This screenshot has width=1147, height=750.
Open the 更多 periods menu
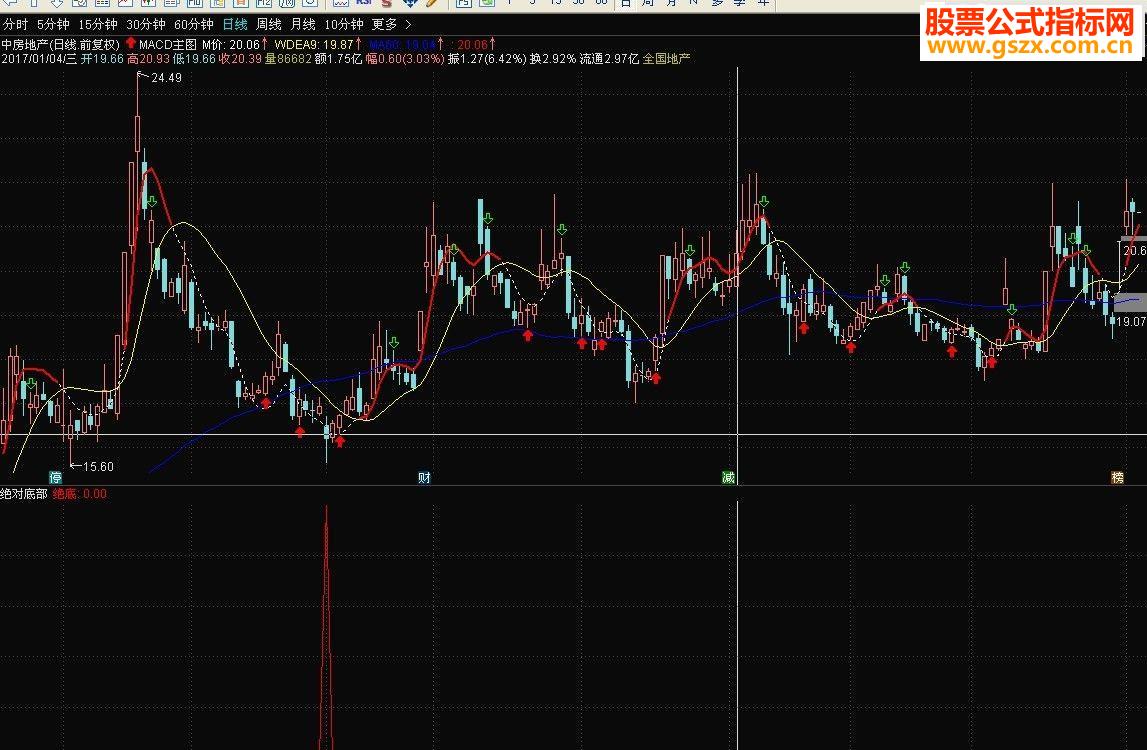coord(385,25)
